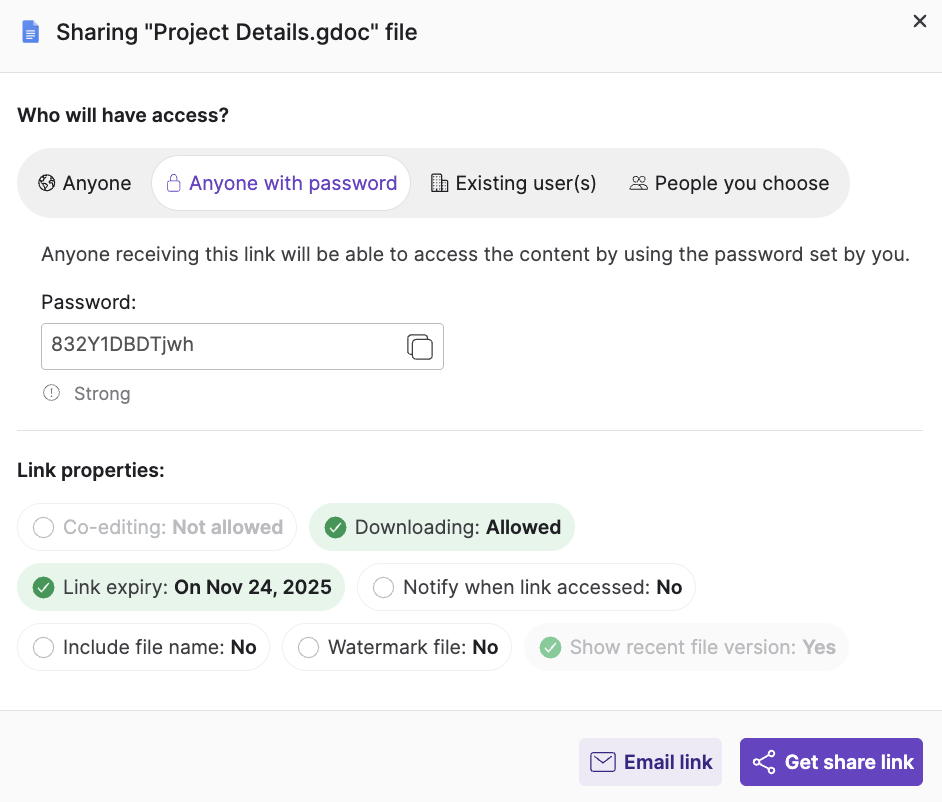Image resolution: width=942 pixels, height=802 pixels.
Task: Click the envelope icon on Email link button
Action: (603, 761)
